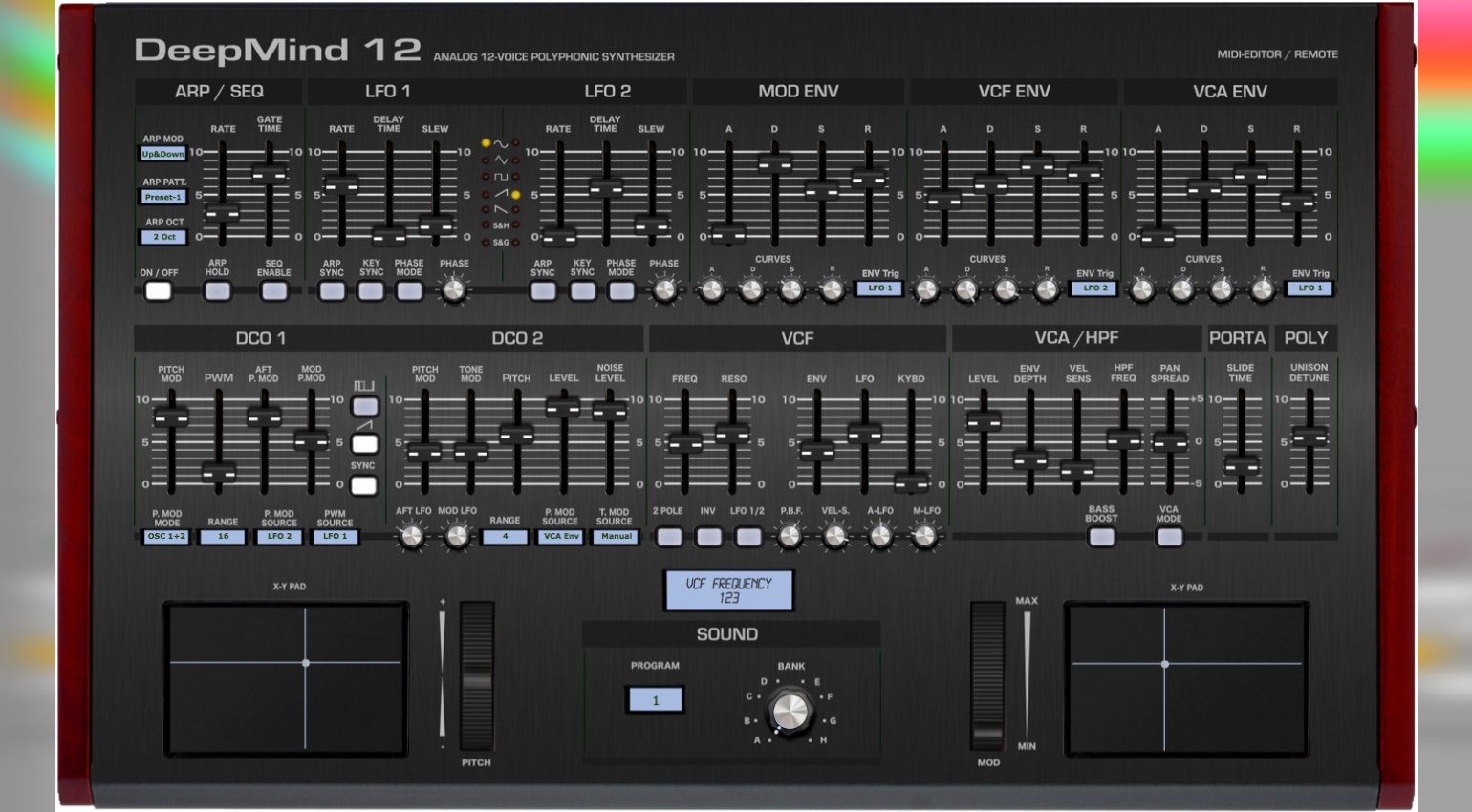Open DCO 1 P. MOD MODE selector

tap(166, 537)
